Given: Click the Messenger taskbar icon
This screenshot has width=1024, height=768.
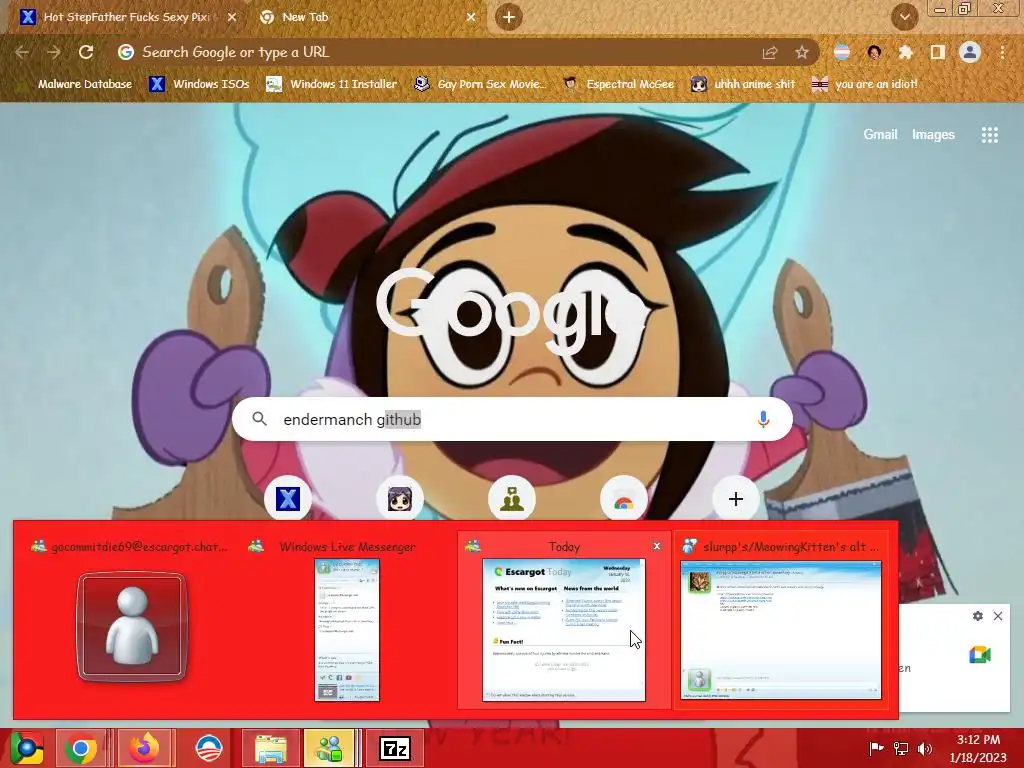Looking at the screenshot, I should coord(329,748).
